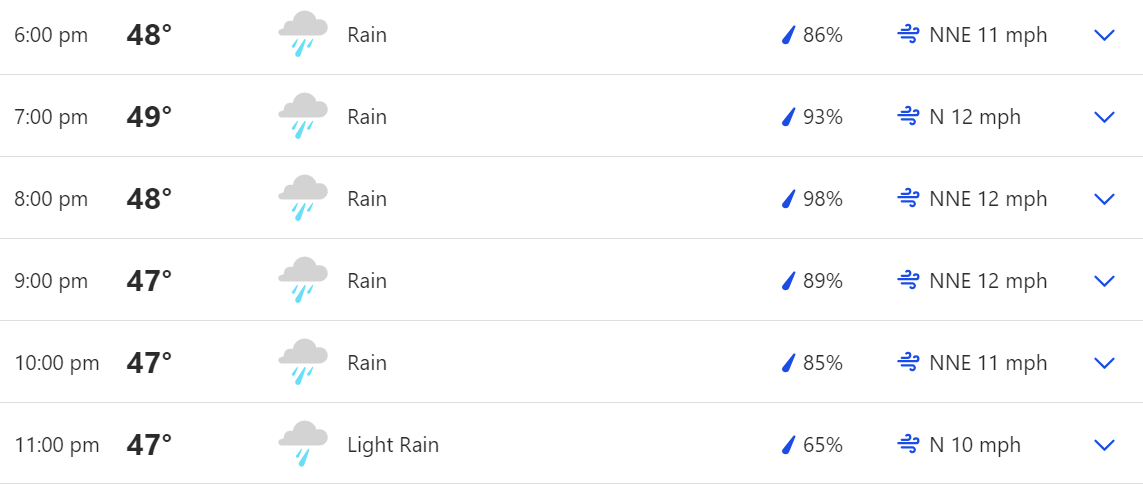This screenshot has width=1143, height=484.
Task: Click the rain cloud icon for 10:00 pm
Action: pos(302,363)
